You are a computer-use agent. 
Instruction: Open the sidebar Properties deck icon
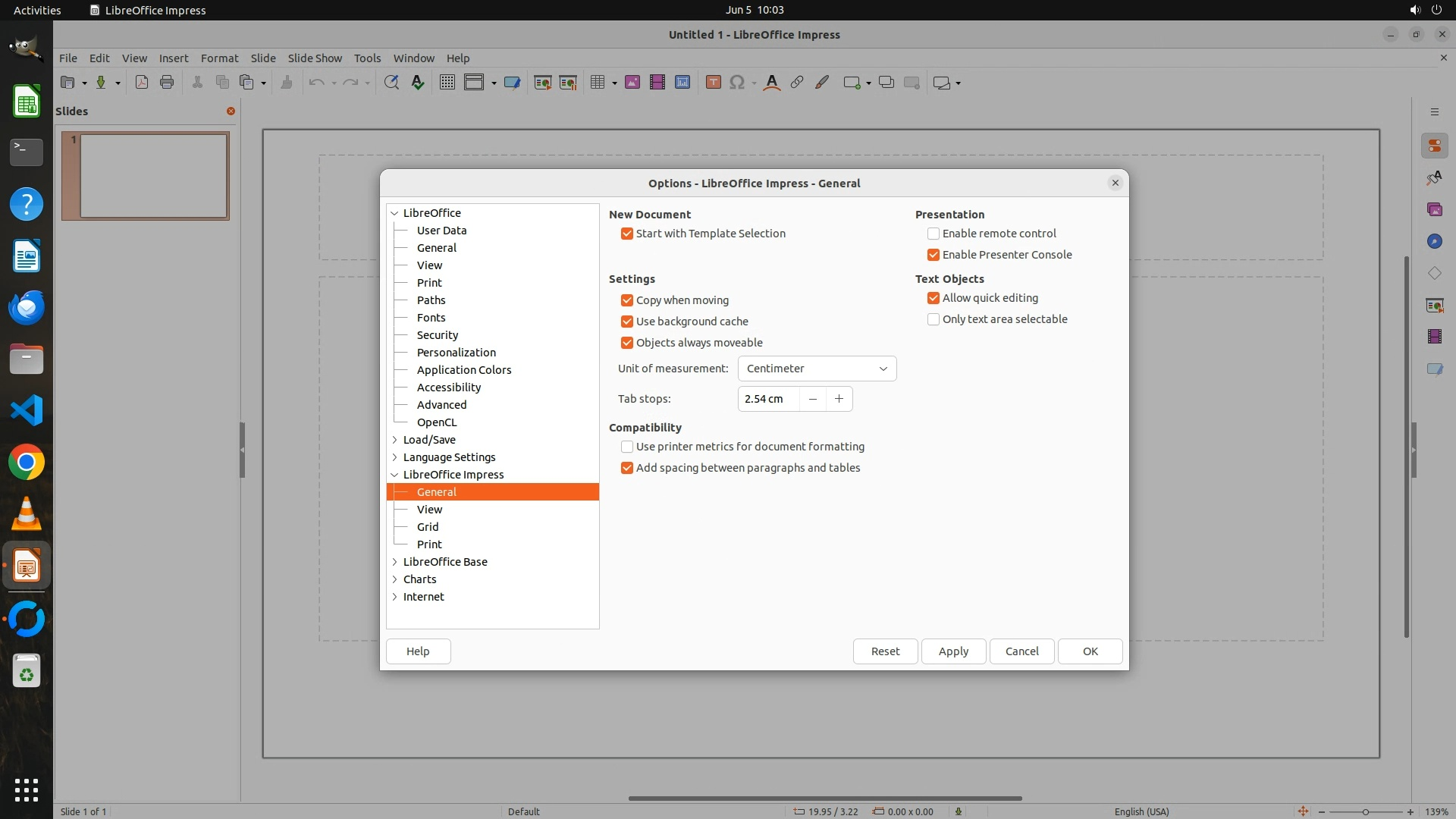pyautogui.click(x=1434, y=146)
